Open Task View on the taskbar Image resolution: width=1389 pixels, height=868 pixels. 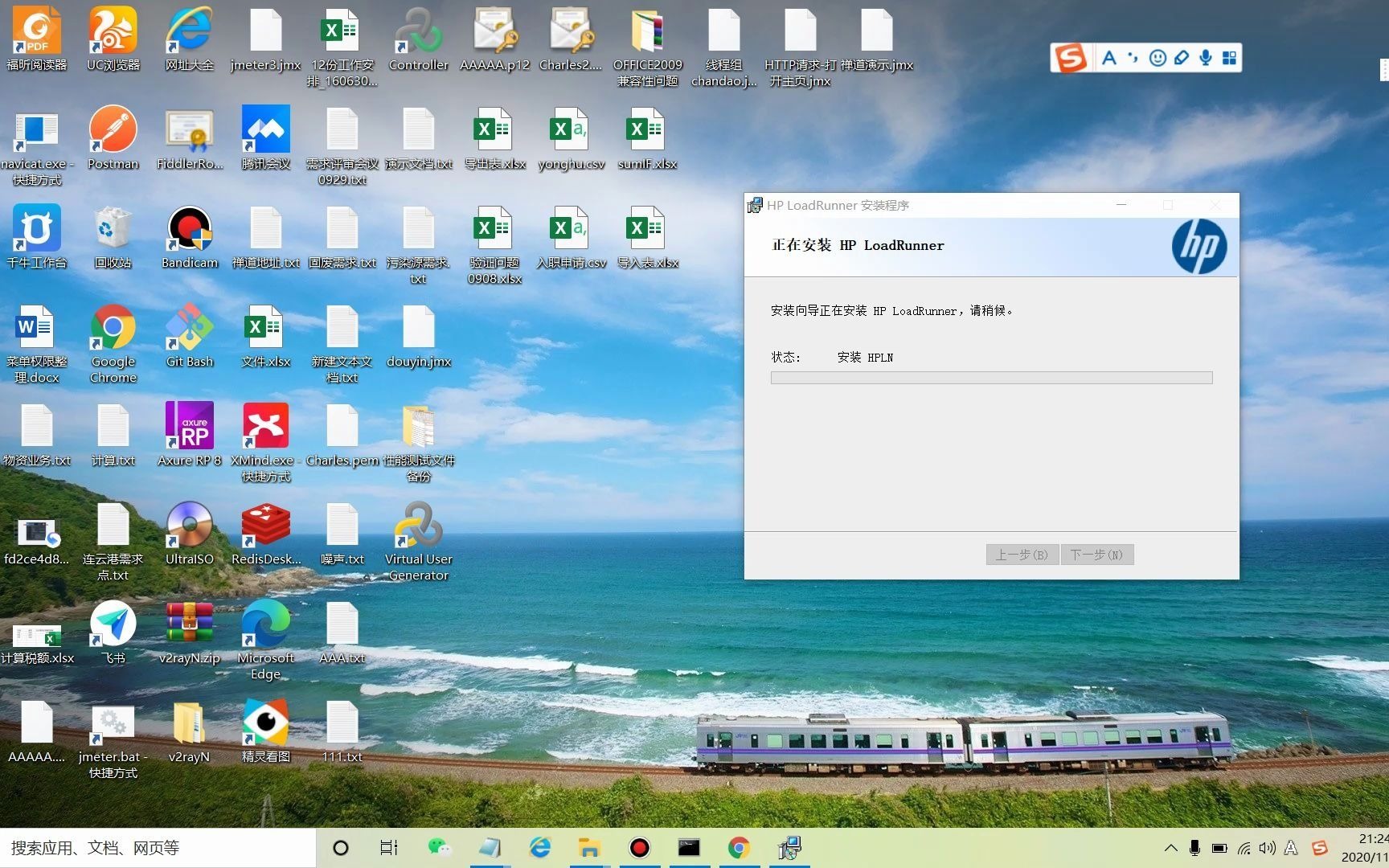tap(388, 848)
